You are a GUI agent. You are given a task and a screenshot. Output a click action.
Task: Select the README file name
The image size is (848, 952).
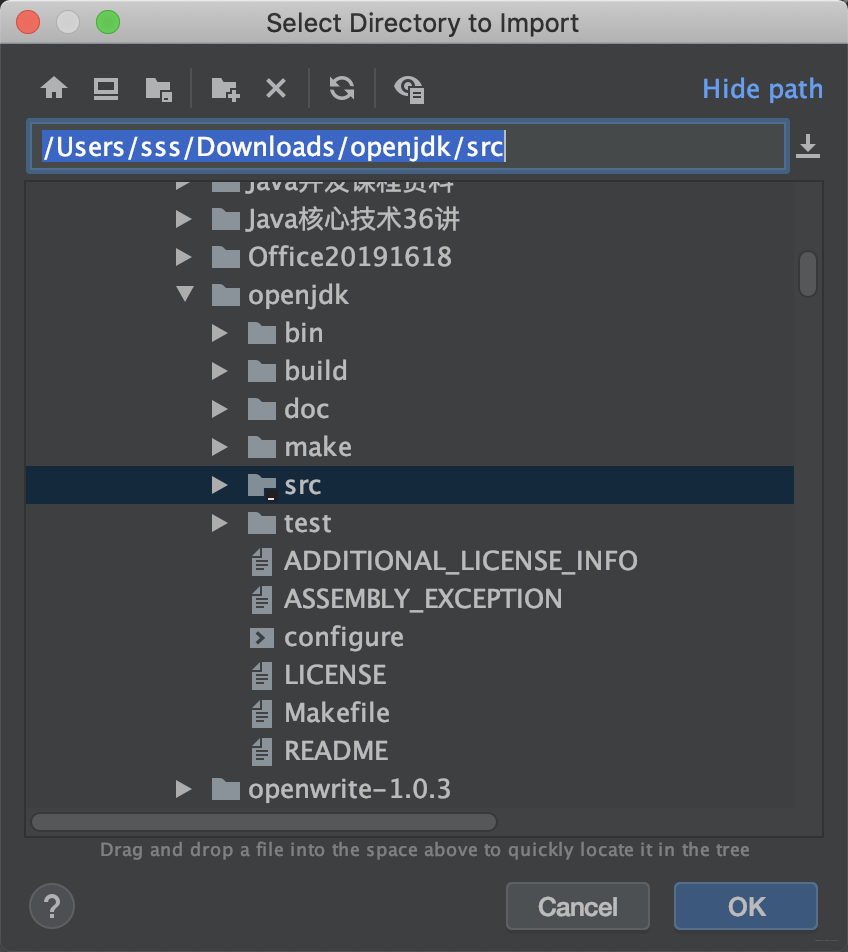pos(336,751)
